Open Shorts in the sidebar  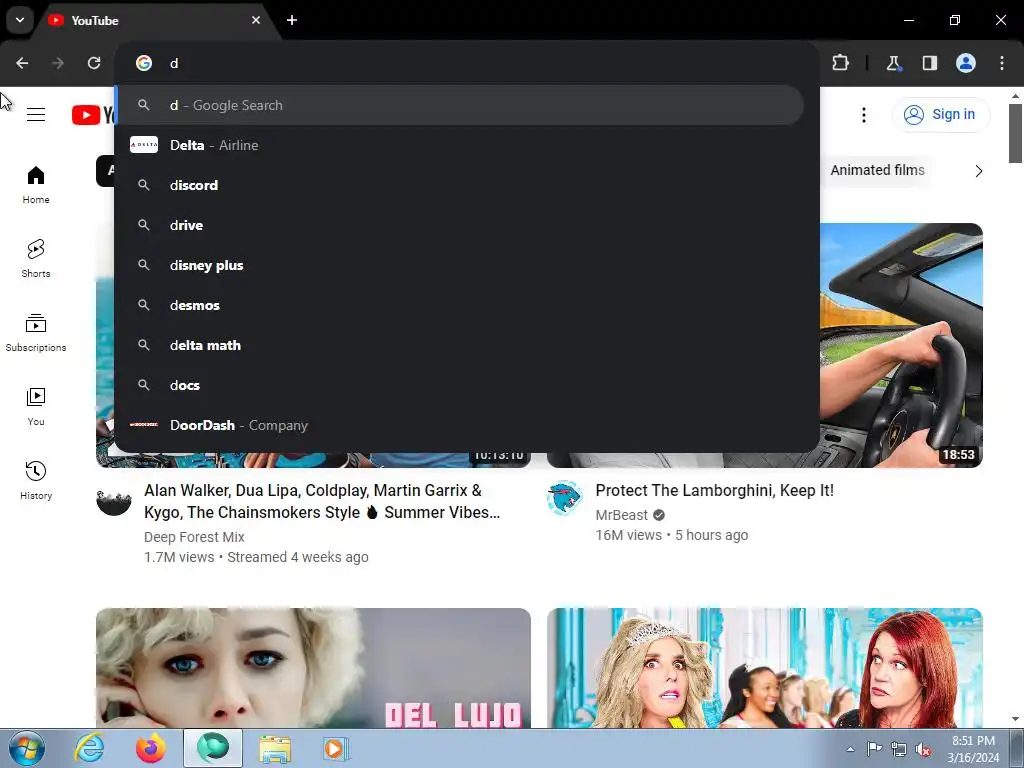pyautogui.click(x=36, y=259)
